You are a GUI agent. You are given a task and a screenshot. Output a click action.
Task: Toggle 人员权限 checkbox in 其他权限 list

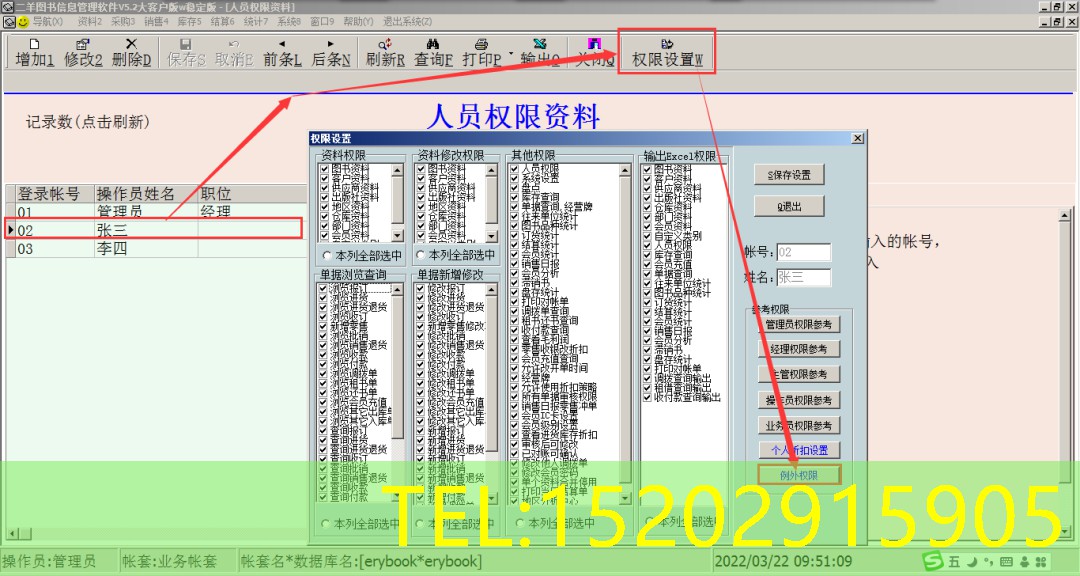coord(514,169)
